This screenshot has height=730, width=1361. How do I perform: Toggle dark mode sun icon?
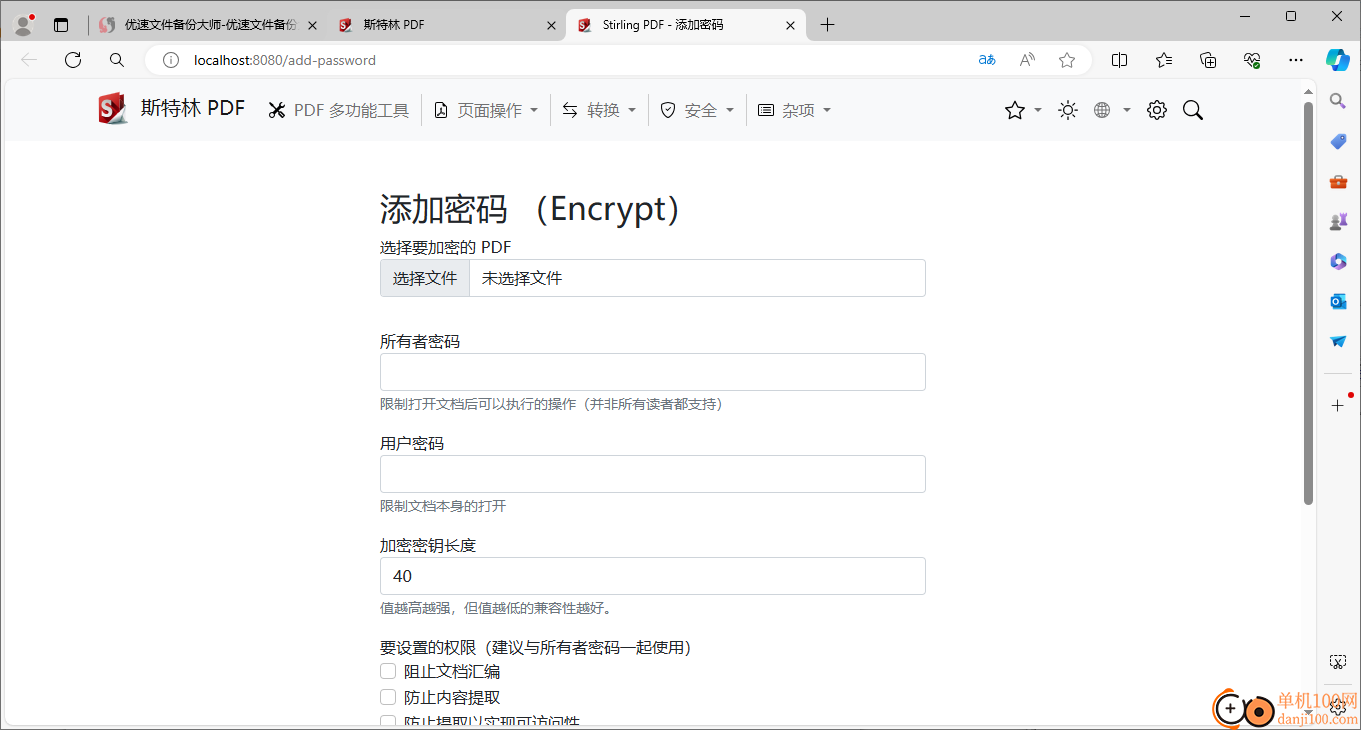1068,110
